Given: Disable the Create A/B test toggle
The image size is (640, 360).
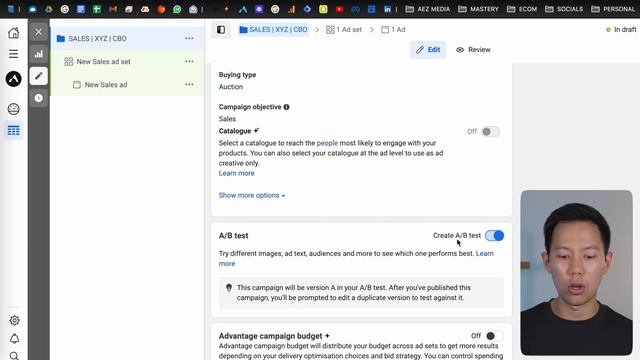Looking at the screenshot, I should pos(494,236).
